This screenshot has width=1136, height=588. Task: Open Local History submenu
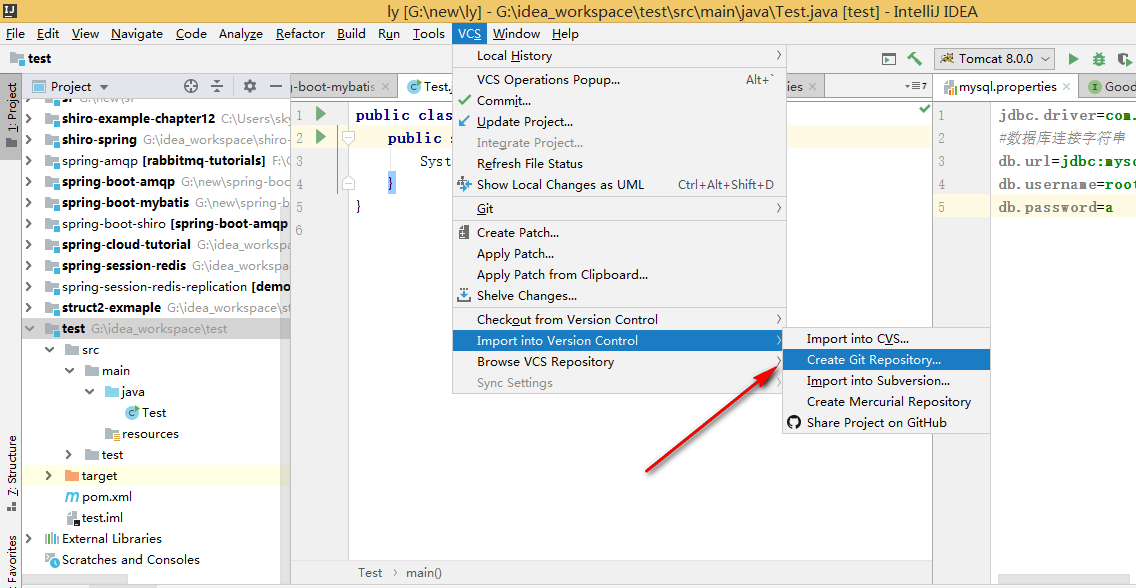click(x=619, y=56)
